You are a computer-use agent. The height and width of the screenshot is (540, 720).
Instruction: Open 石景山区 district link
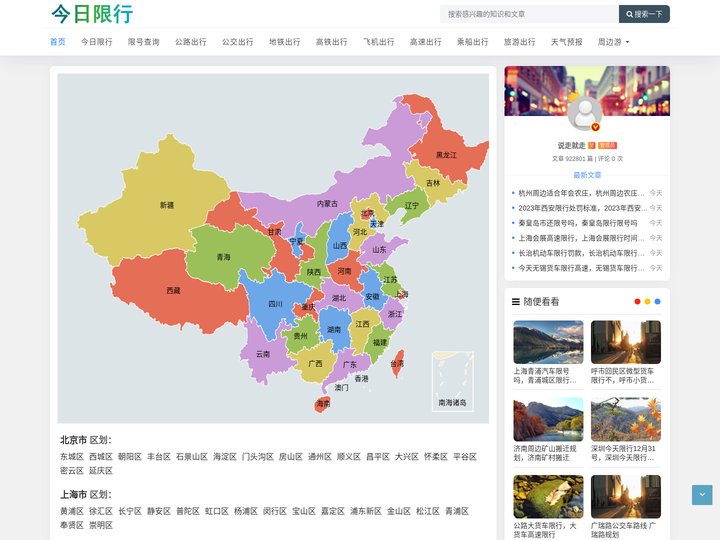192,457
